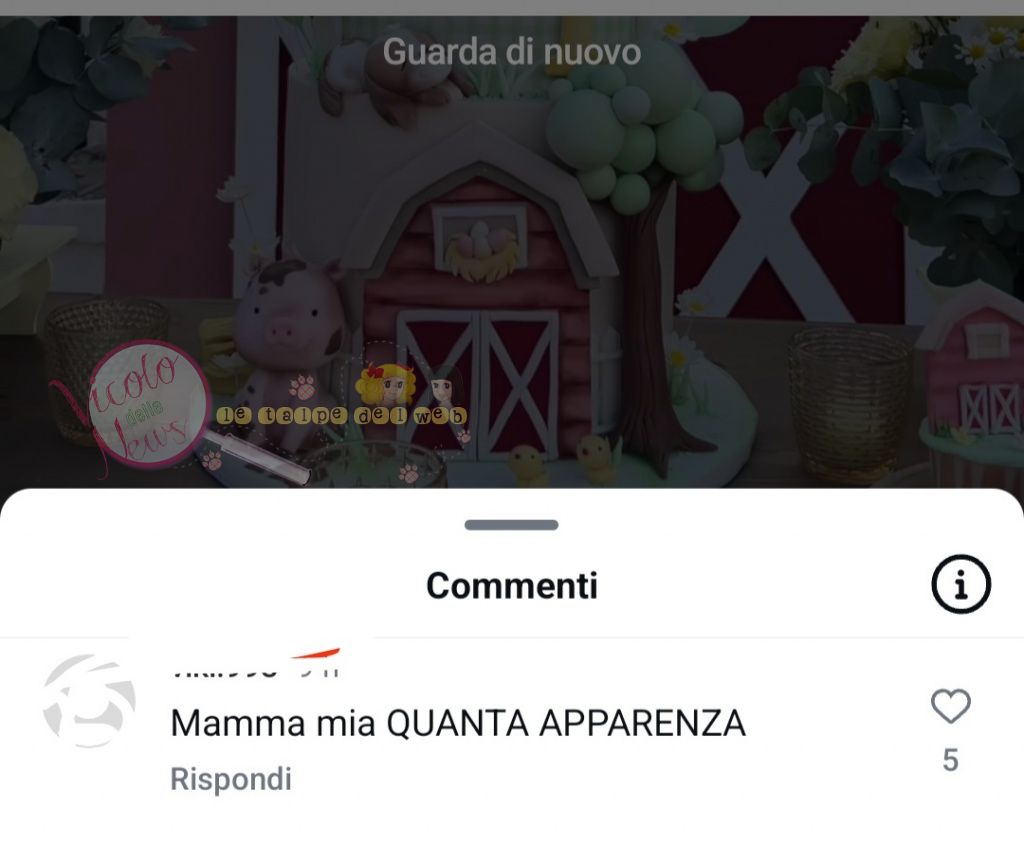
Task: Tap the Commenti header title
Action: 511,585
